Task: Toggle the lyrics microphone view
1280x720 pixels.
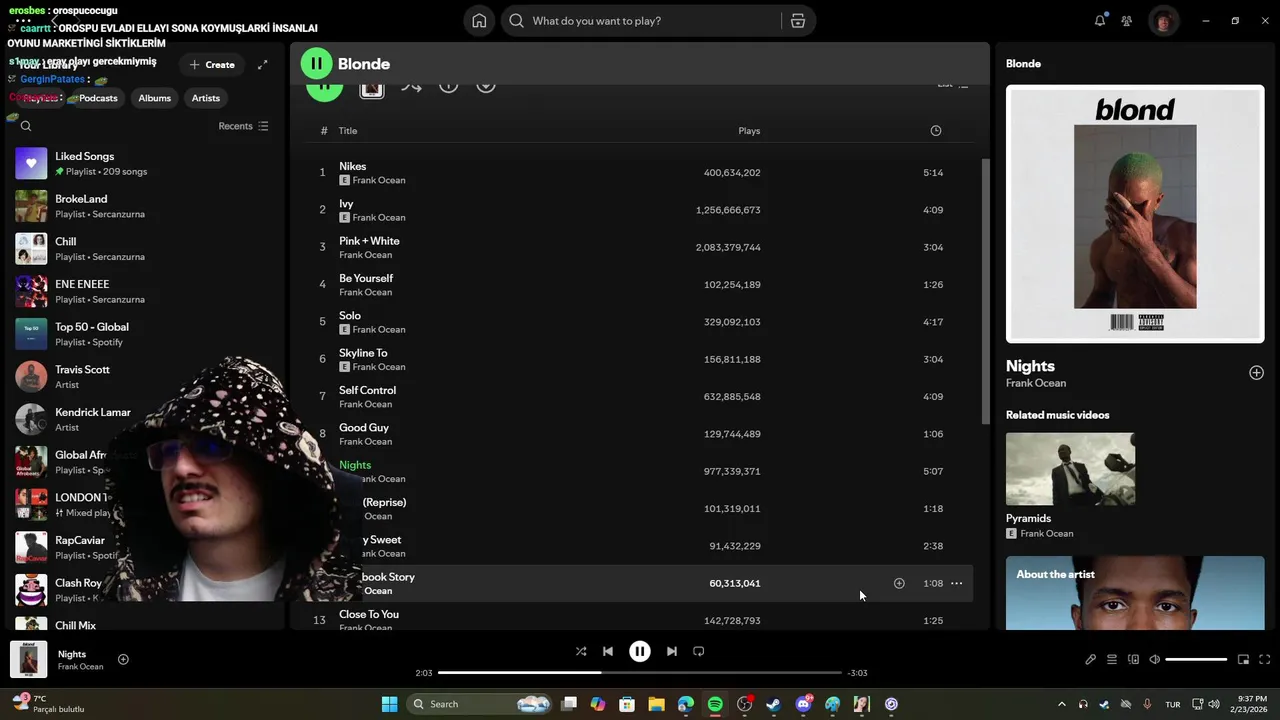Action: [1091, 660]
